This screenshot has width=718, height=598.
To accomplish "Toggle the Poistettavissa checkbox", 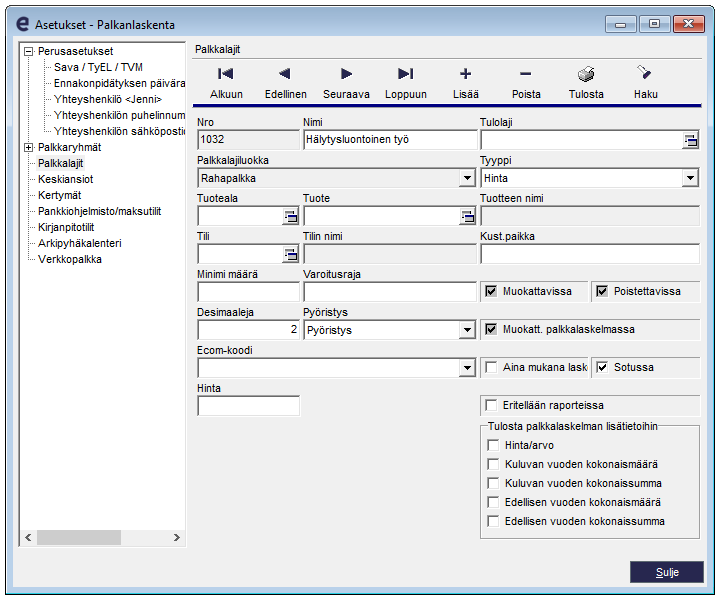I will coord(602,291).
